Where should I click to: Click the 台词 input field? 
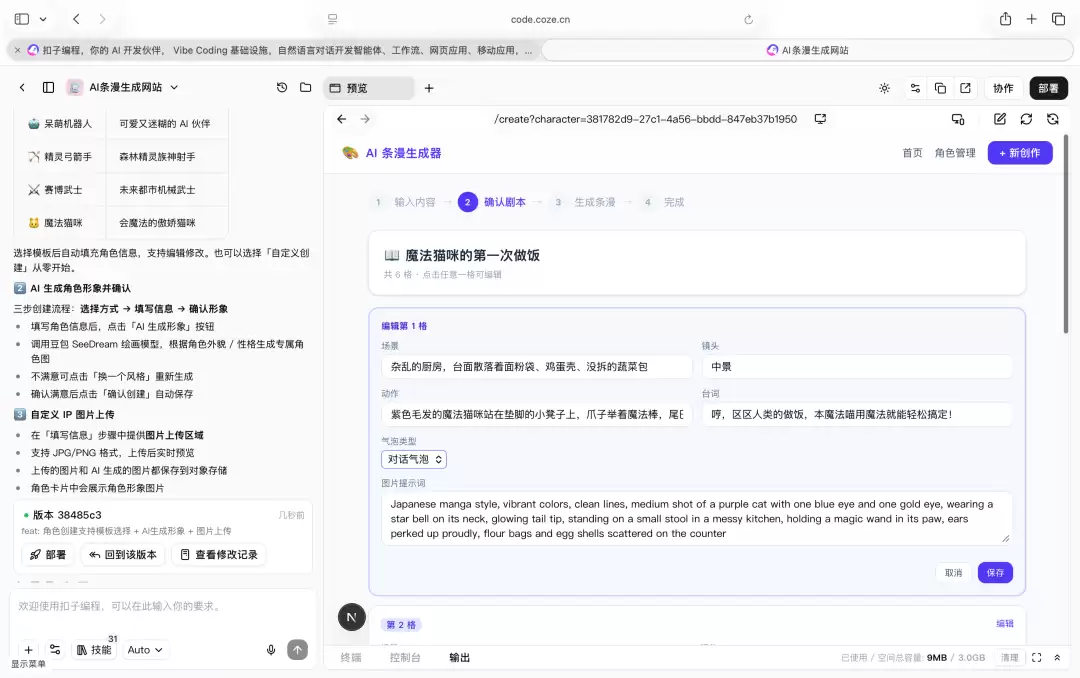857,414
